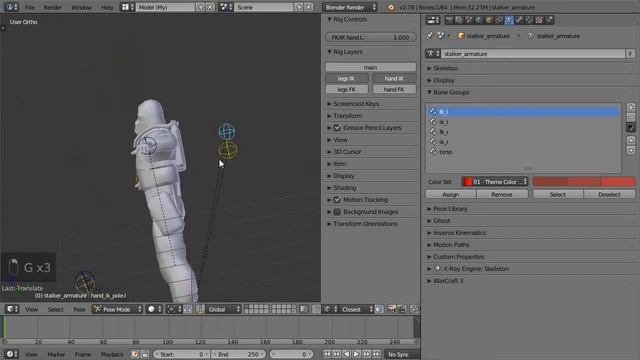The image size is (640, 360).
Task: Open the Pose menu in 3D view header
Action: click(x=79, y=309)
